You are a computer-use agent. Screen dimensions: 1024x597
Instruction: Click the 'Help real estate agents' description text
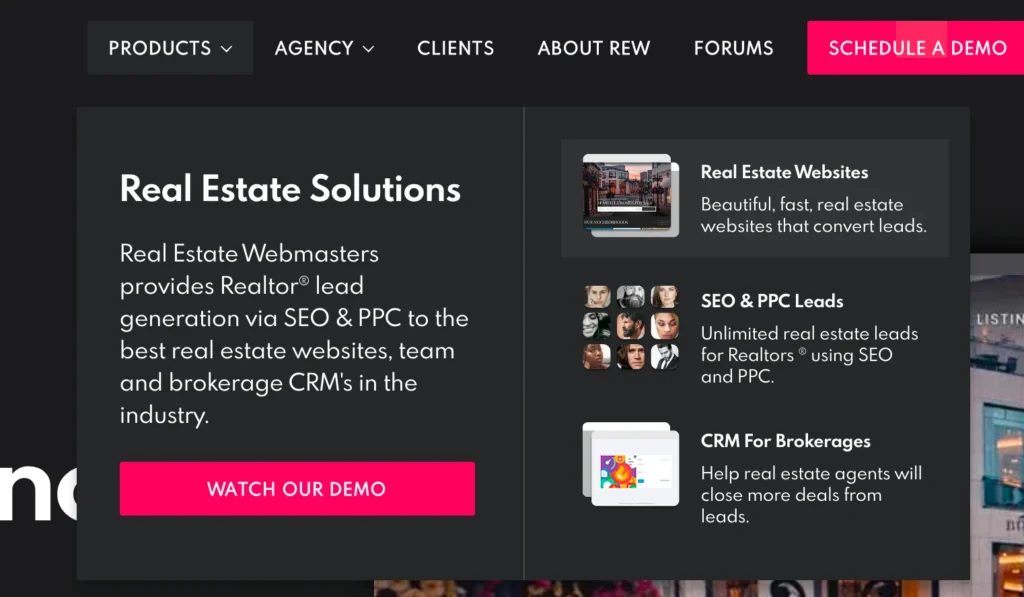tap(811, 494)
